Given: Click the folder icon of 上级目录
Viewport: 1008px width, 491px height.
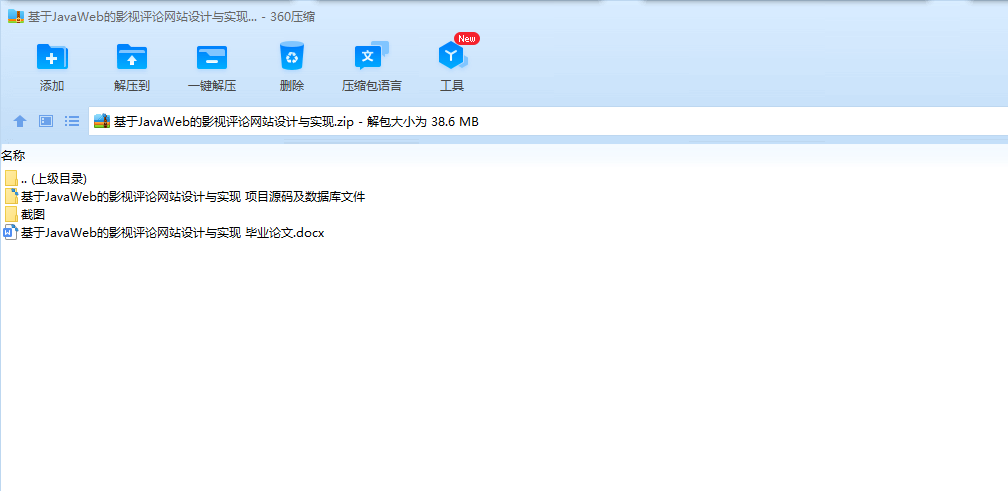Looking at the screenshot, I should pos(11,178).
